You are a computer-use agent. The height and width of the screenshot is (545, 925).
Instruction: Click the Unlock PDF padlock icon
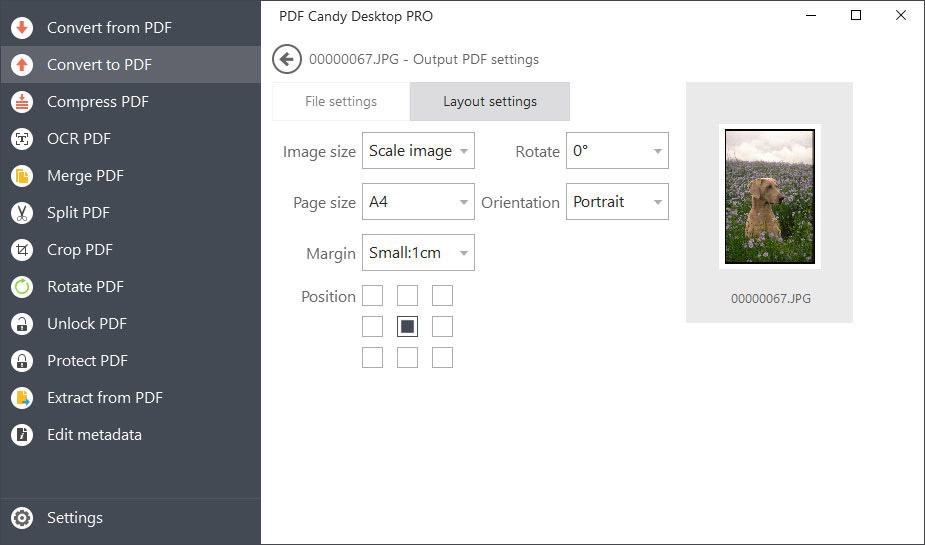coord(22,324)
